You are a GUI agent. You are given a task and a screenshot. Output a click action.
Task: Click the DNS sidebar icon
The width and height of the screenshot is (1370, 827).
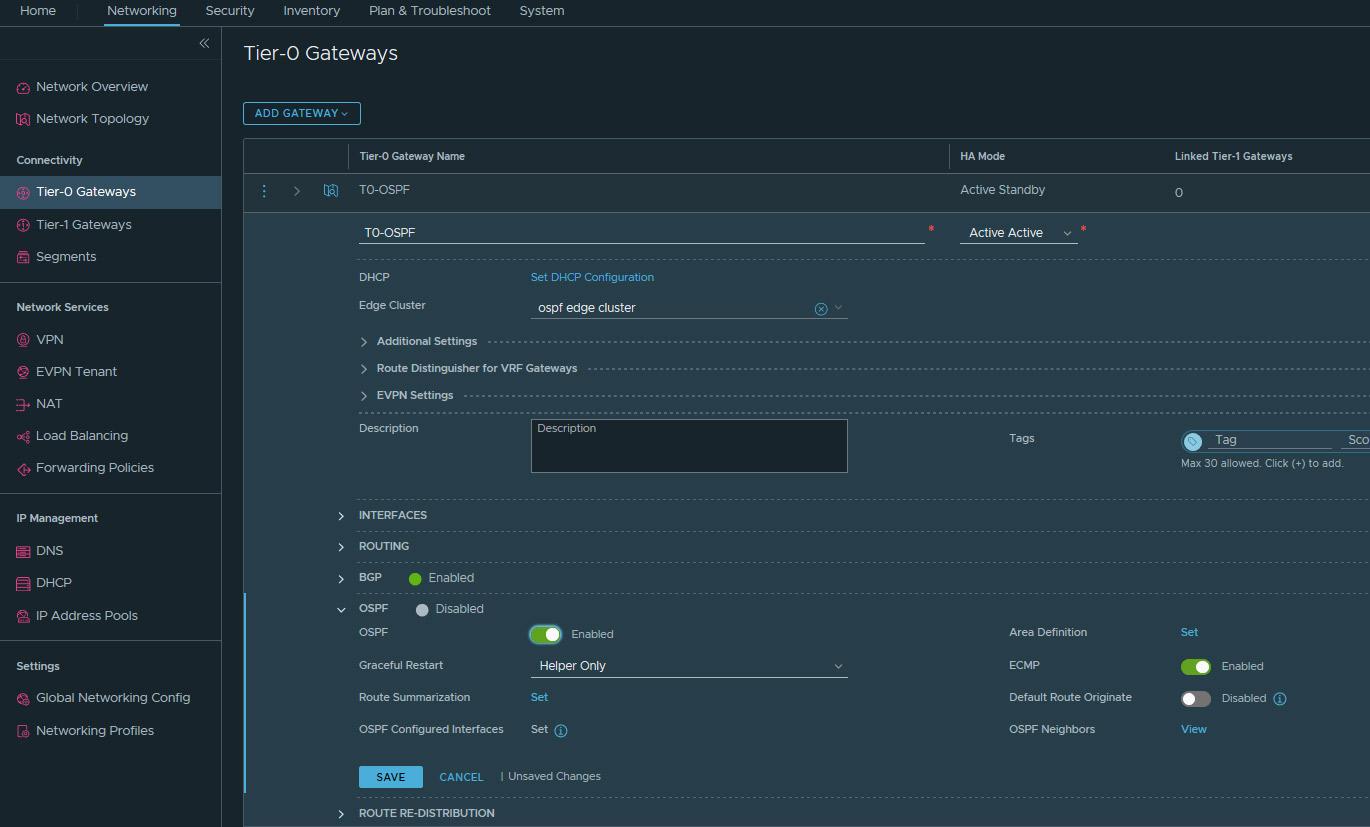coord(23,551)
